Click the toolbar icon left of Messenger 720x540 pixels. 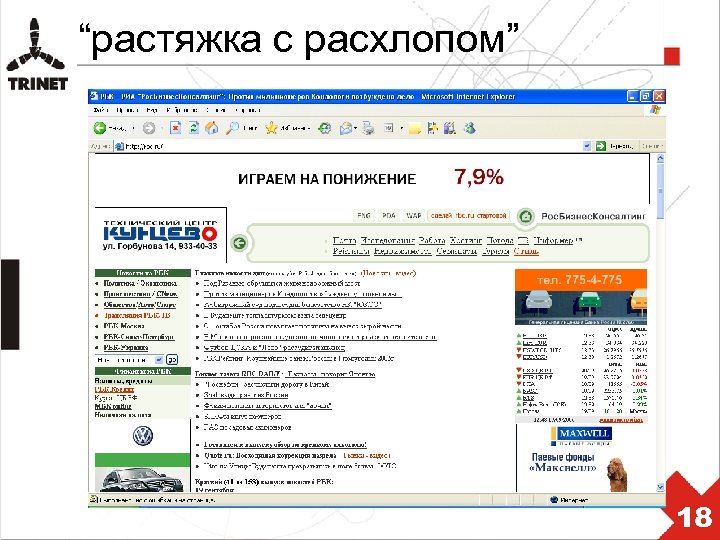point(450,128)
